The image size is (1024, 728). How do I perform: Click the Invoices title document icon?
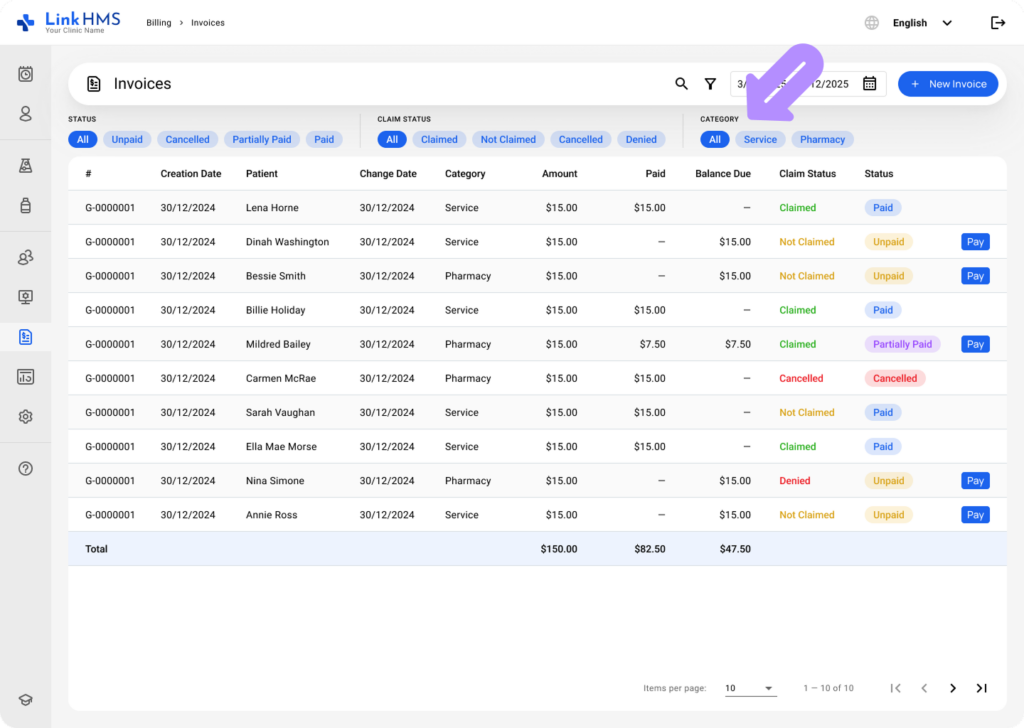tap(94, 84)
